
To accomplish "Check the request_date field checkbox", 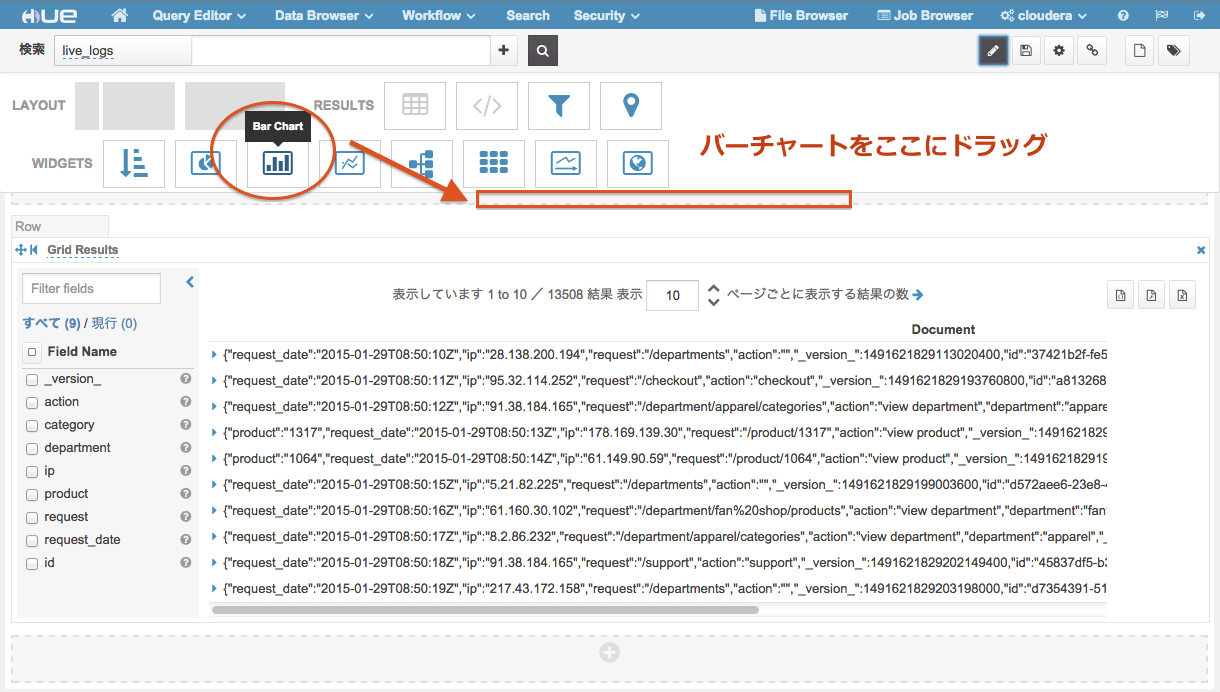I will coord(32,541).
